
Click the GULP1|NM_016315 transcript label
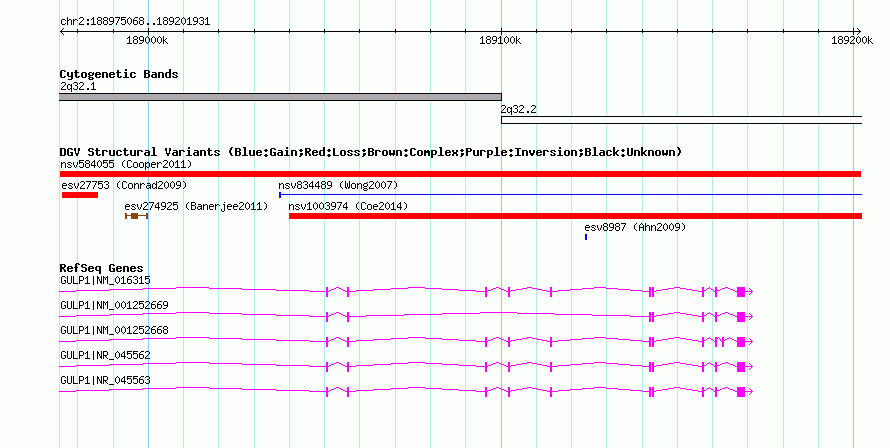[x=106, y=280]
